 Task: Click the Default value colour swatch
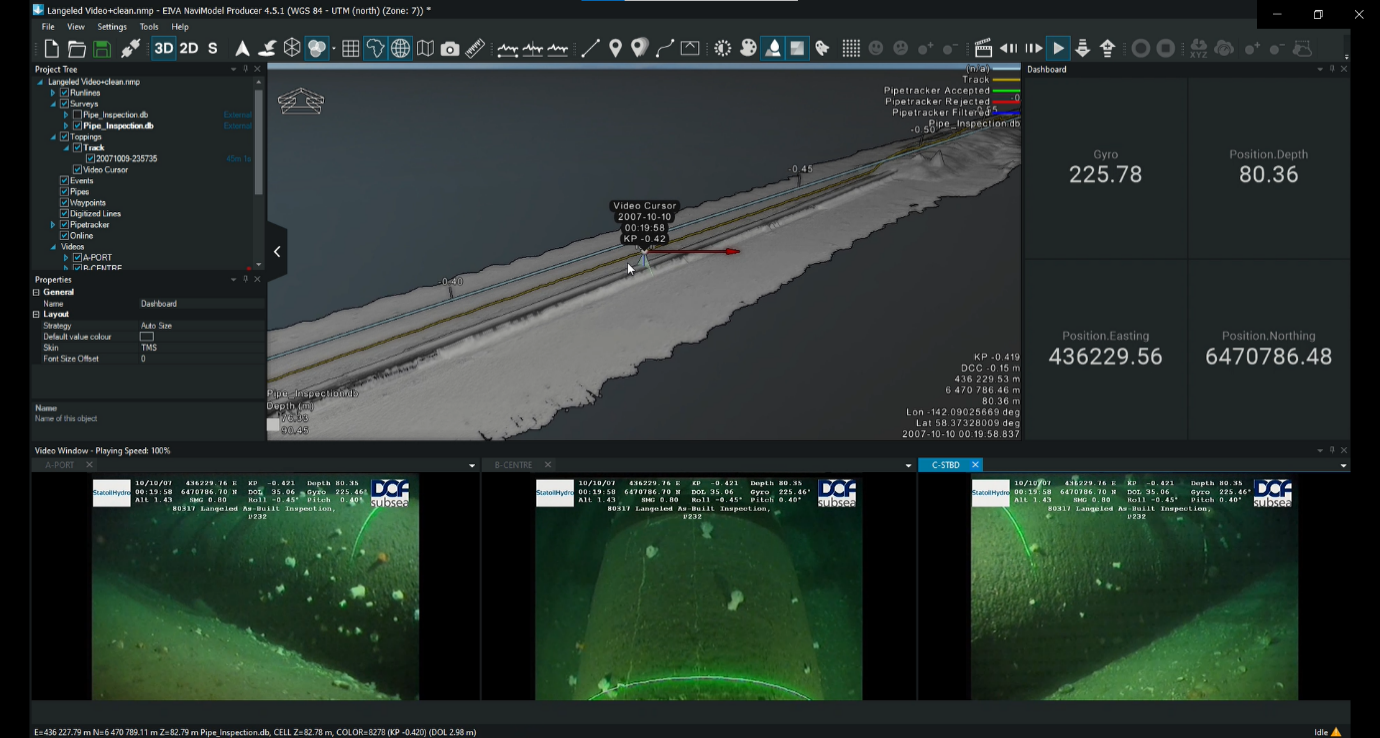coord(147,337)
